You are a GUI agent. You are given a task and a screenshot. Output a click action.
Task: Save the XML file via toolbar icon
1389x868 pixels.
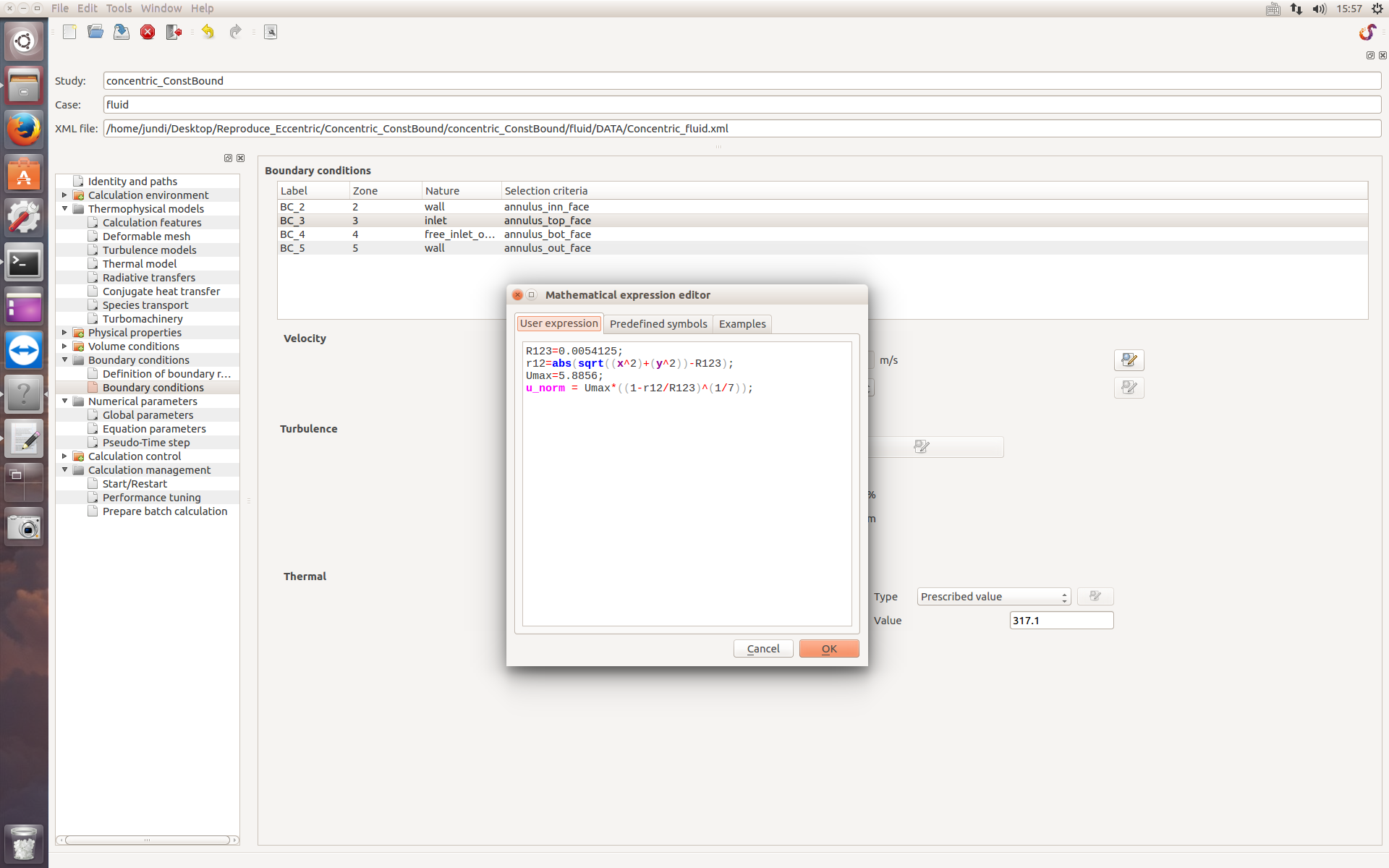122,32
